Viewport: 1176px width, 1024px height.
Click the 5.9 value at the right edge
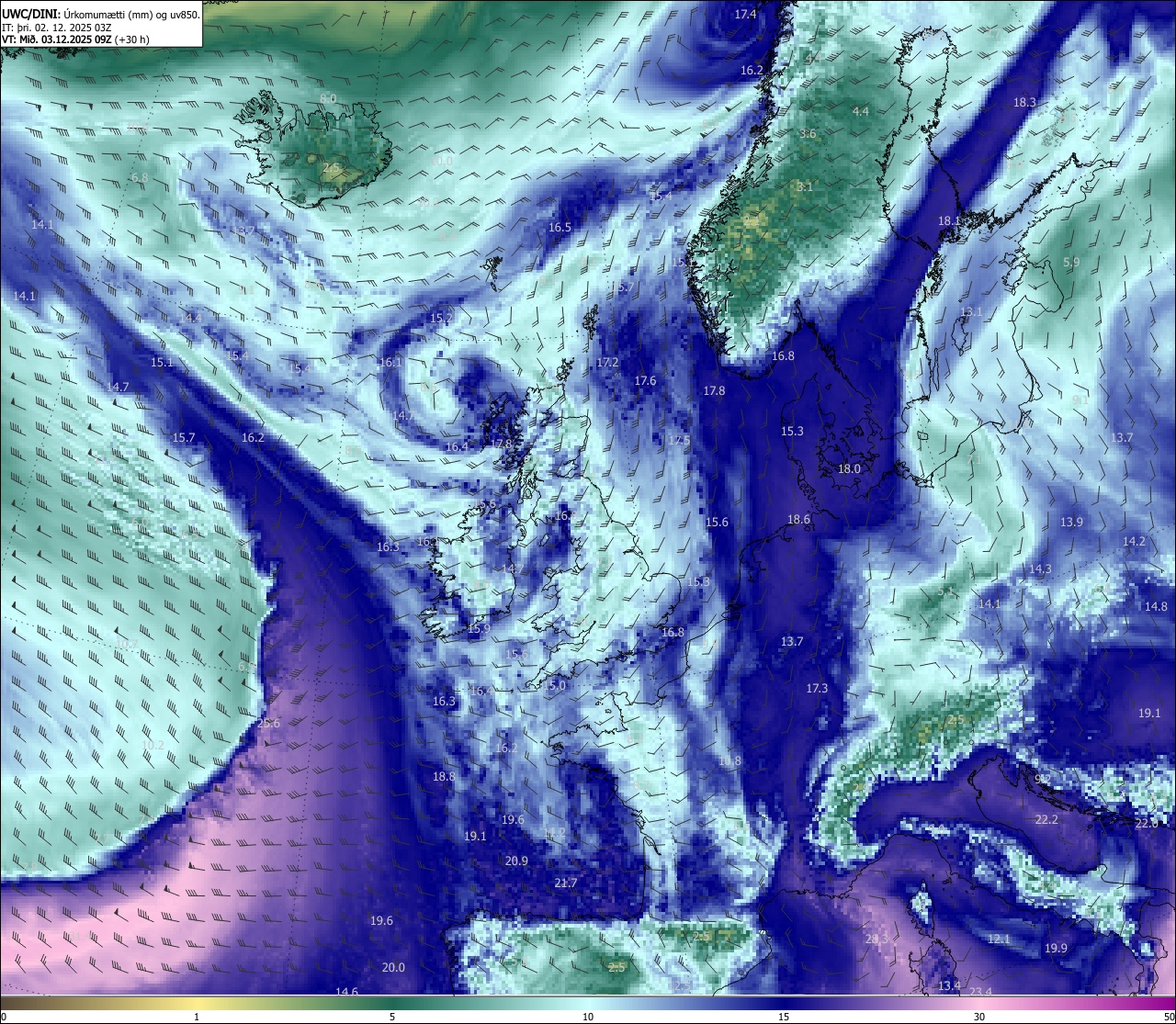(x=1071, y=262)
